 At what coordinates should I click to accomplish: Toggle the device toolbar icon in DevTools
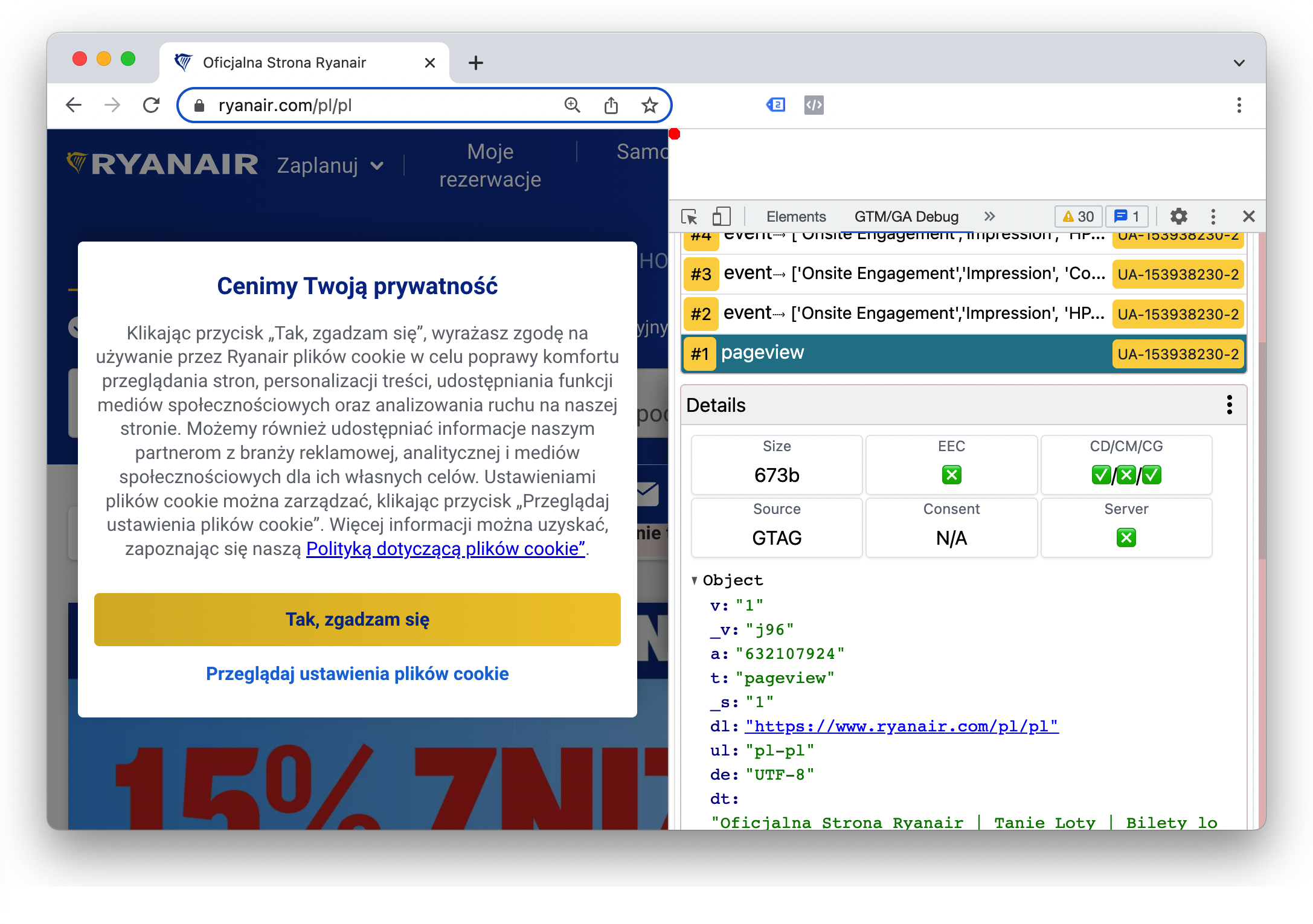coord(721,216)
